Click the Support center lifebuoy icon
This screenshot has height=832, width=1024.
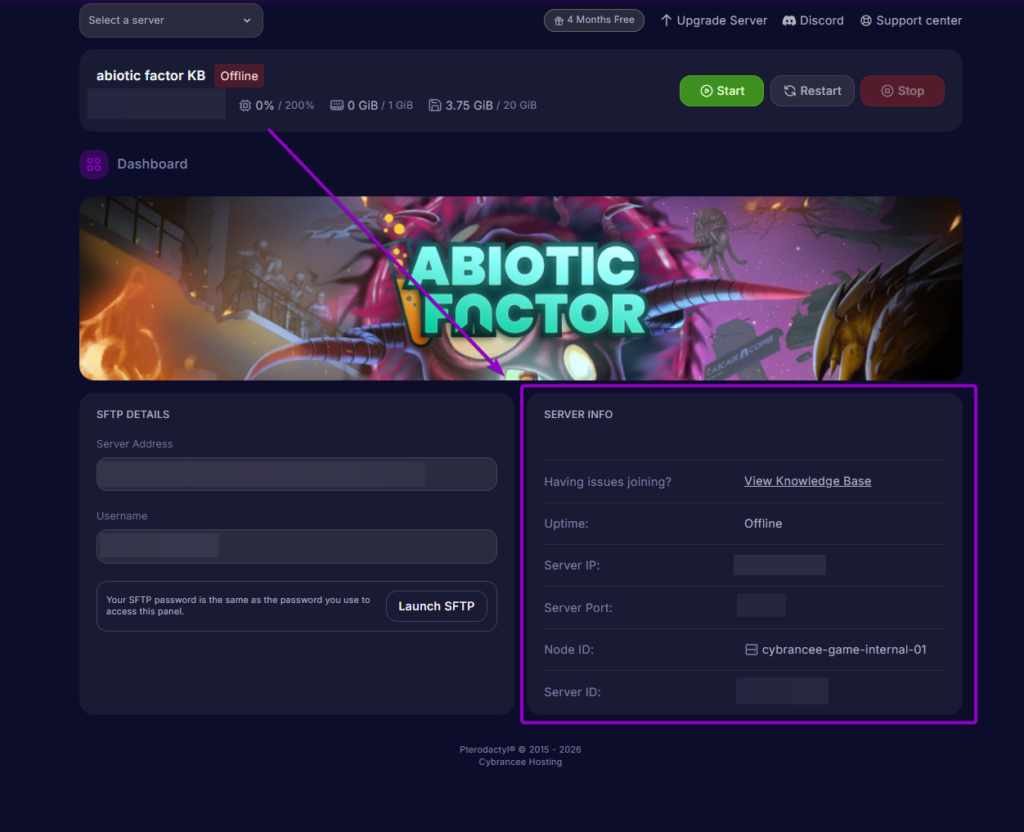tap(866, 21)
